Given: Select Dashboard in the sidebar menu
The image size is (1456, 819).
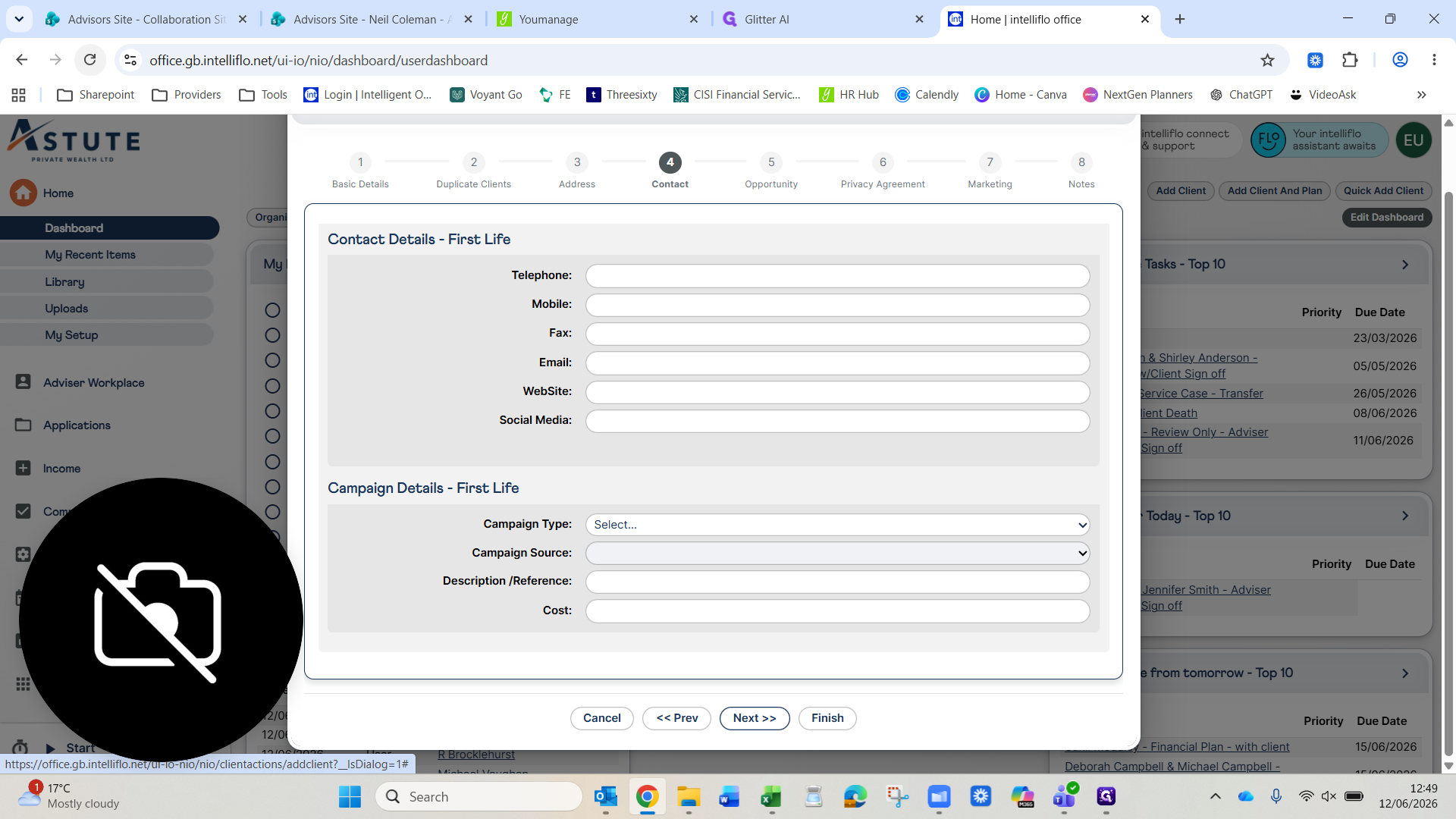Looking at the screenshot, I should (x=109, y=227).
